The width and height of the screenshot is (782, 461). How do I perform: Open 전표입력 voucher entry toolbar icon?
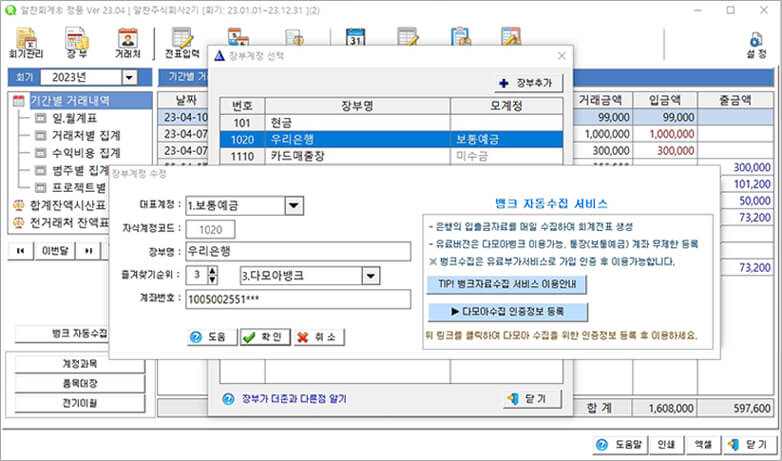[182, 43]
